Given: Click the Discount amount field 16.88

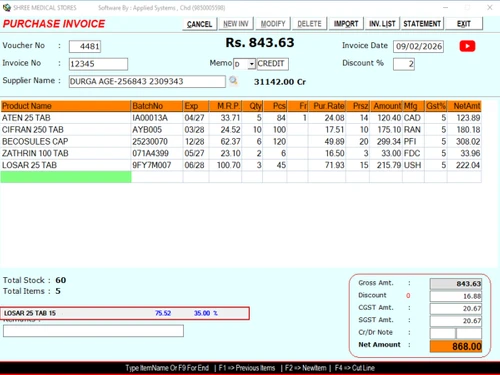Looking at the screenshot, I should pos(456,296).
